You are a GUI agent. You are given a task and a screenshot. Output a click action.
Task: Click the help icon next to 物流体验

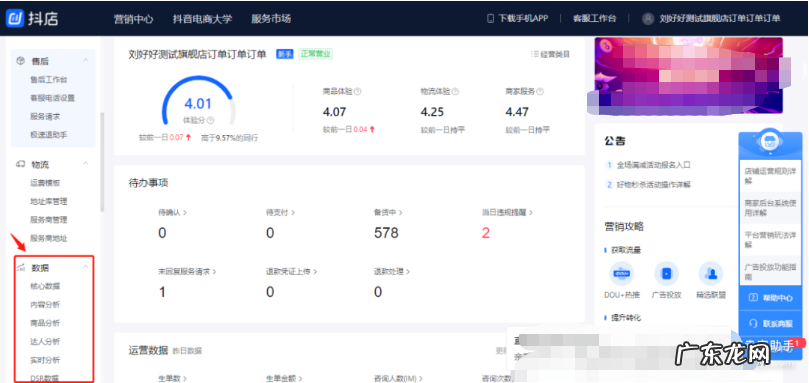[455, 91]
